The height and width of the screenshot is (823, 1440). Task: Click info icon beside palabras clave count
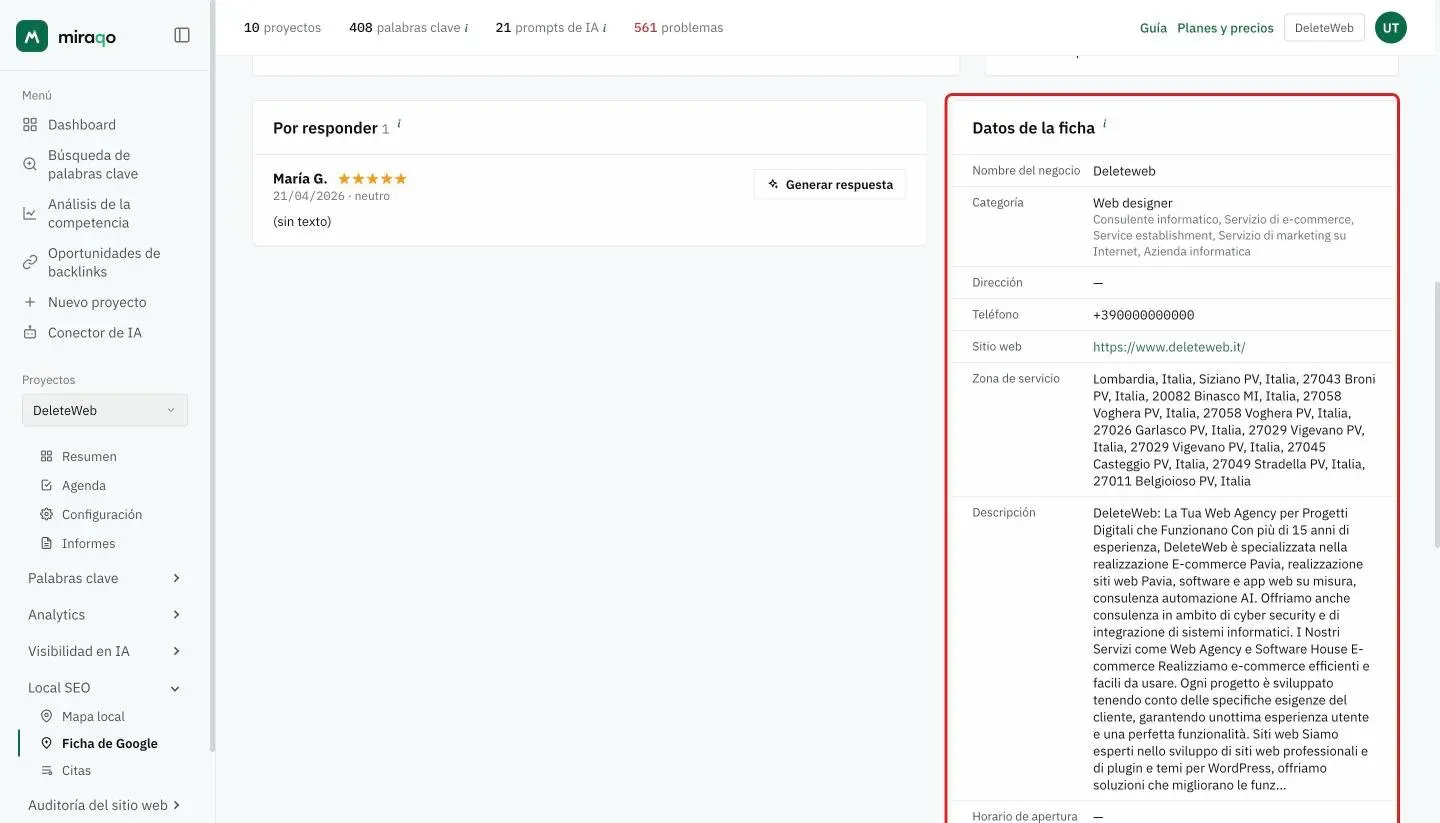pyautogui.click(x=466, y=28)
